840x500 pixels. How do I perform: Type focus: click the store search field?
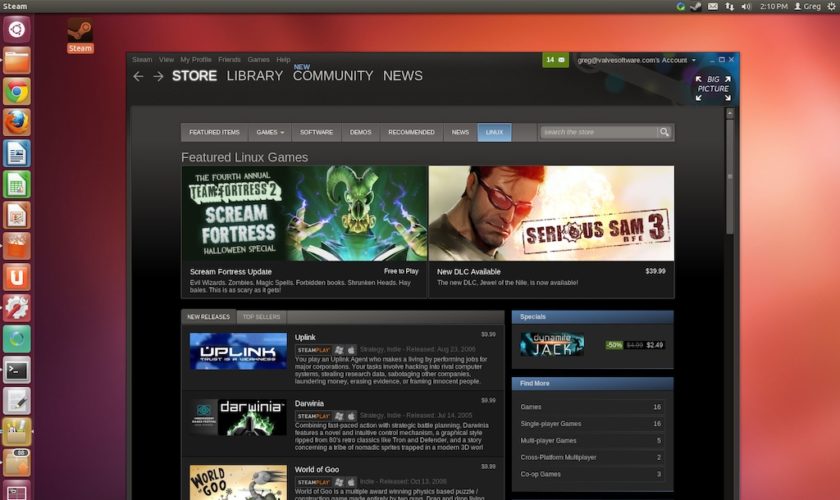[598, 132]
